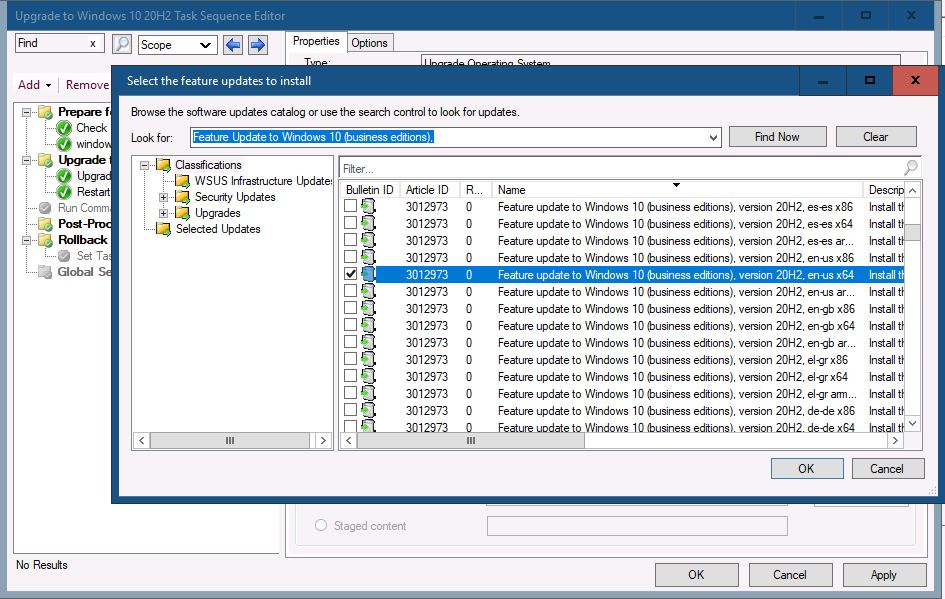Click disabled icon of the Set Task step

[64, 256]
